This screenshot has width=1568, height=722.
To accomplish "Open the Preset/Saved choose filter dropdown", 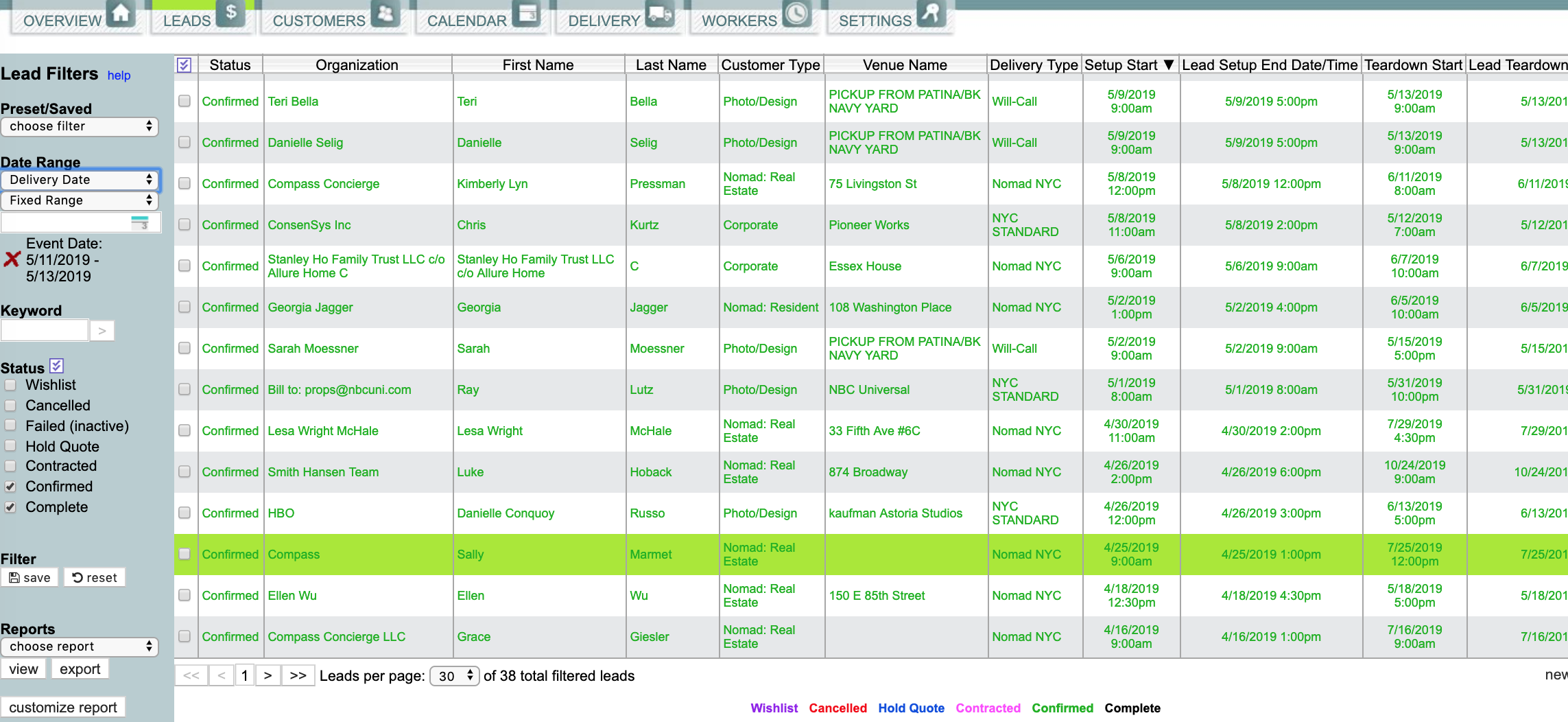I will 80,126.
